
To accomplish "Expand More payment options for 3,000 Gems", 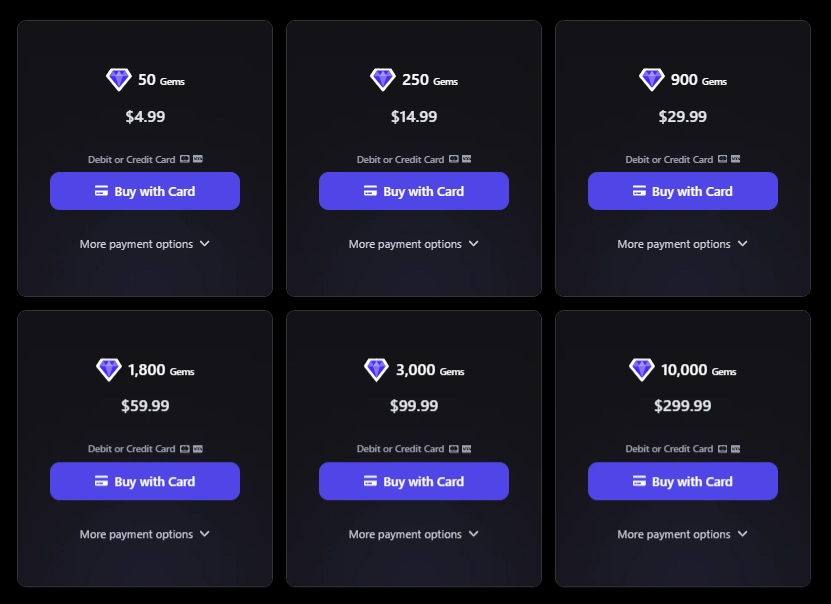I will tap(414, 534).
